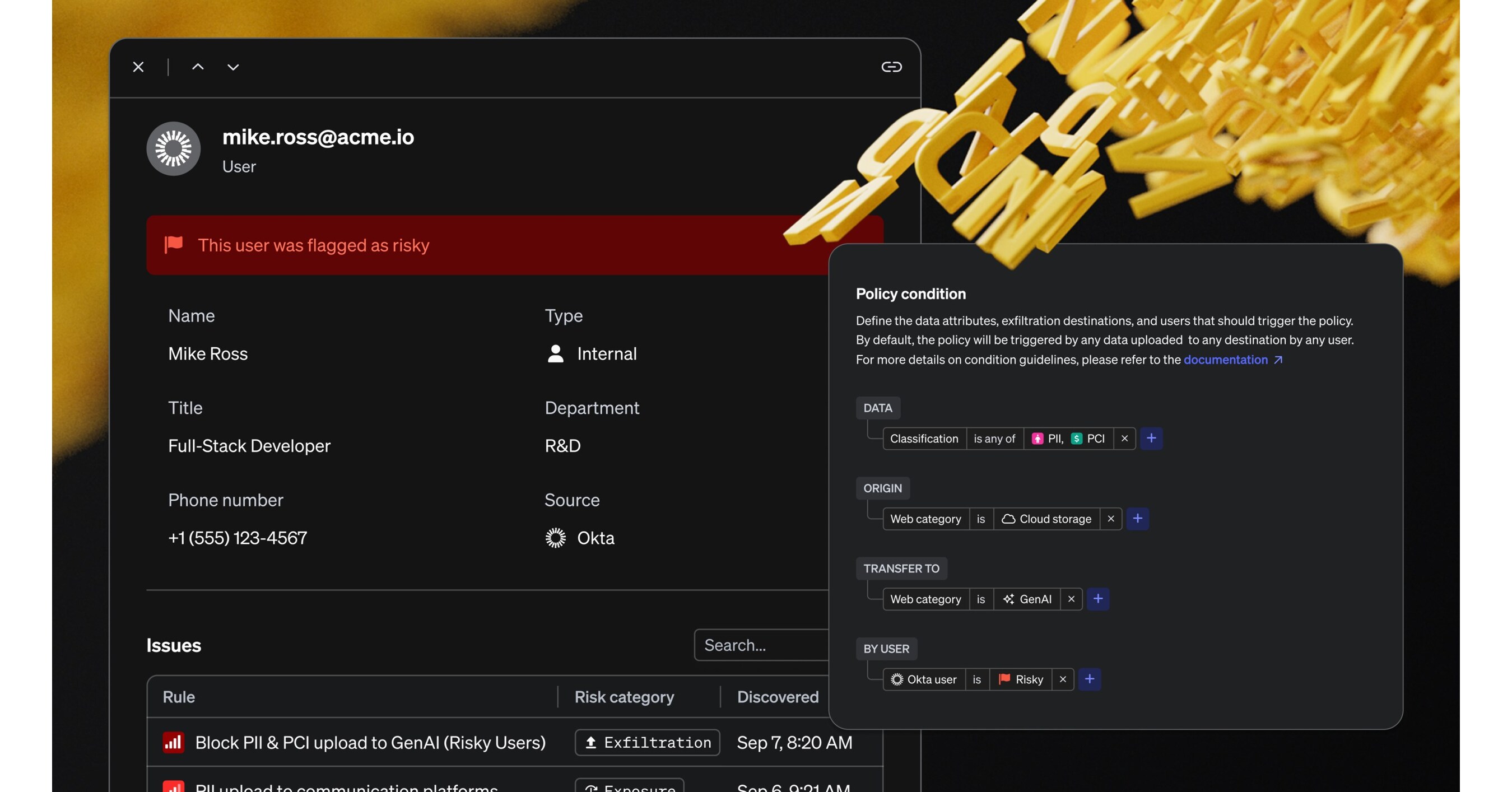The image size is (1512, 792).
Task: Open Block PII & PCI upload issue row
Action: pos(370,743)
